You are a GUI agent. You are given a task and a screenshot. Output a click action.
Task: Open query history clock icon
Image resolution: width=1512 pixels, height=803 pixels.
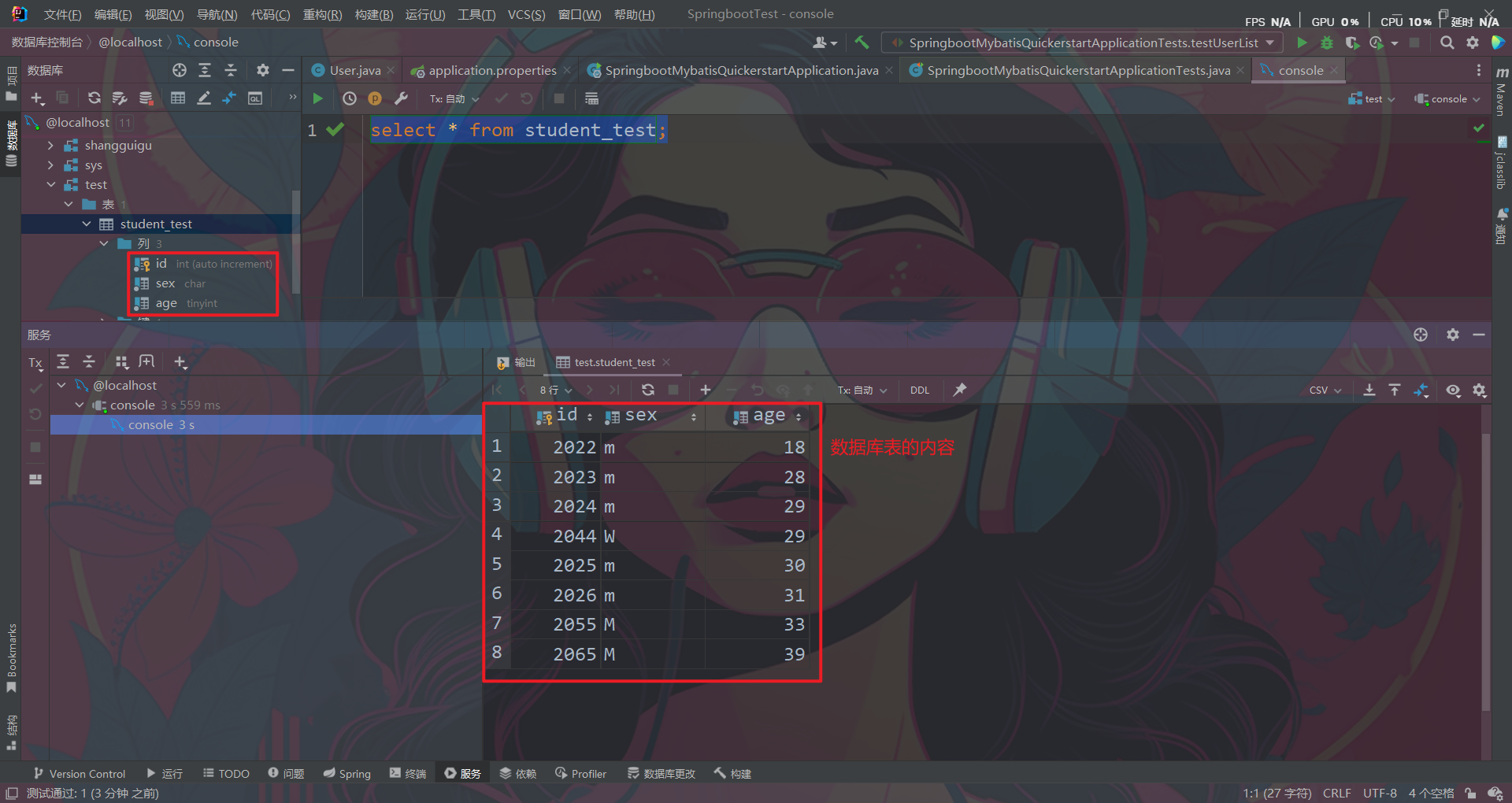point(350,98)
